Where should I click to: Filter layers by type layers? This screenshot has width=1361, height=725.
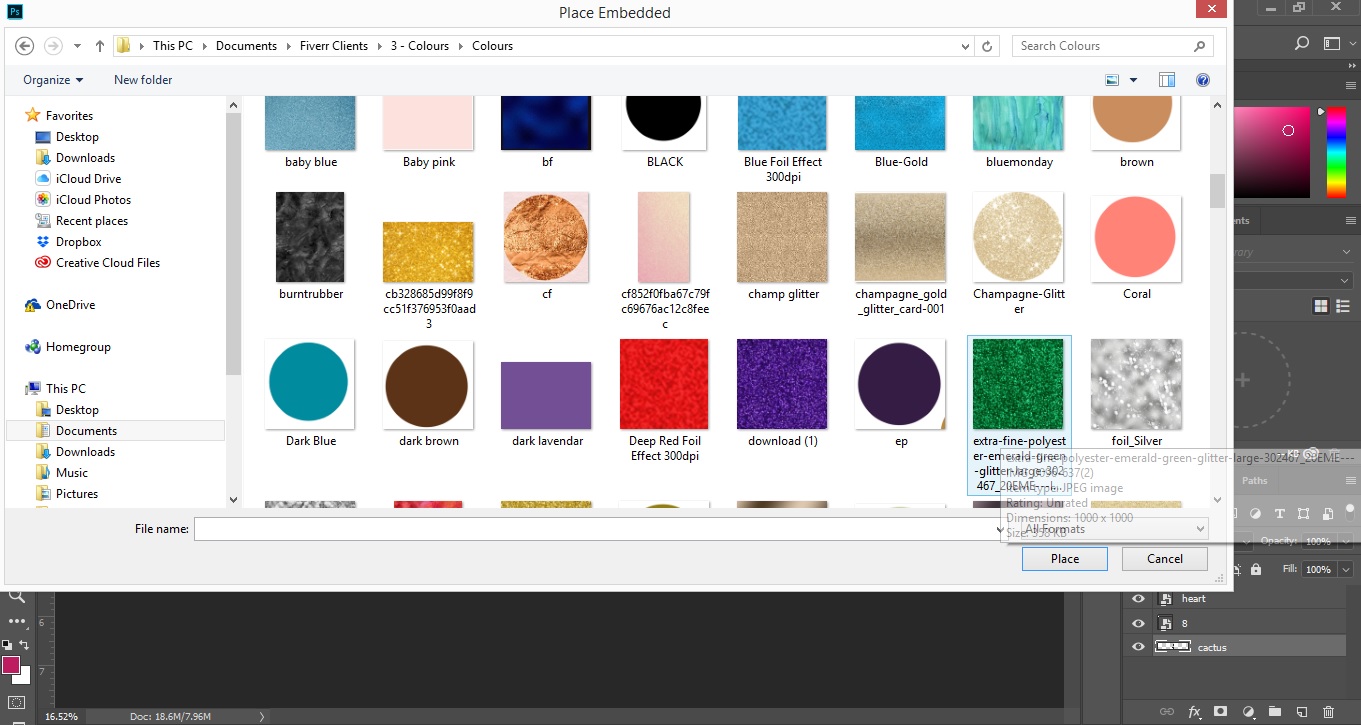(1280, 514)
